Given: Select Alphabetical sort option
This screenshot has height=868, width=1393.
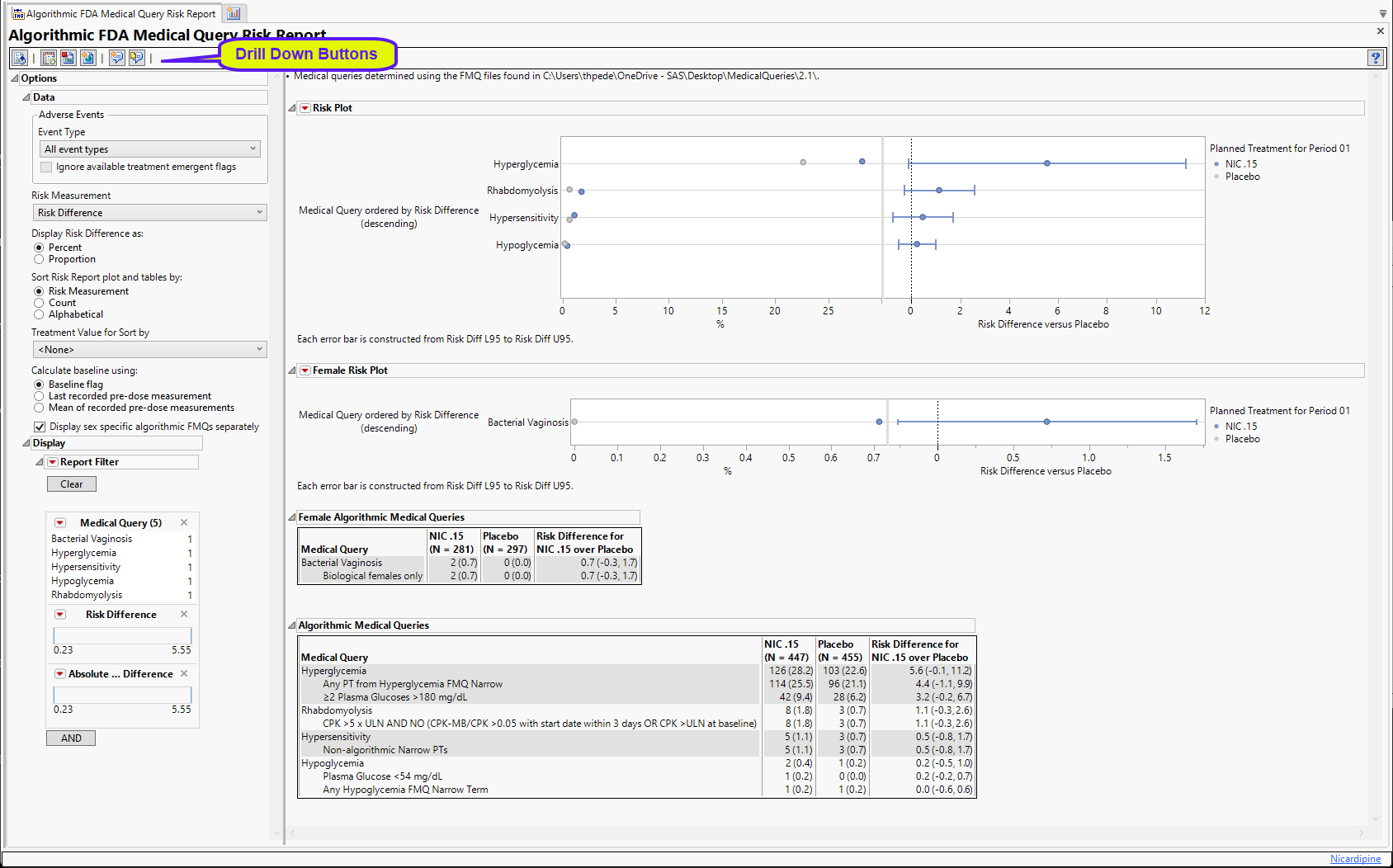Looking at the screenshot, I should pos(39,314).
